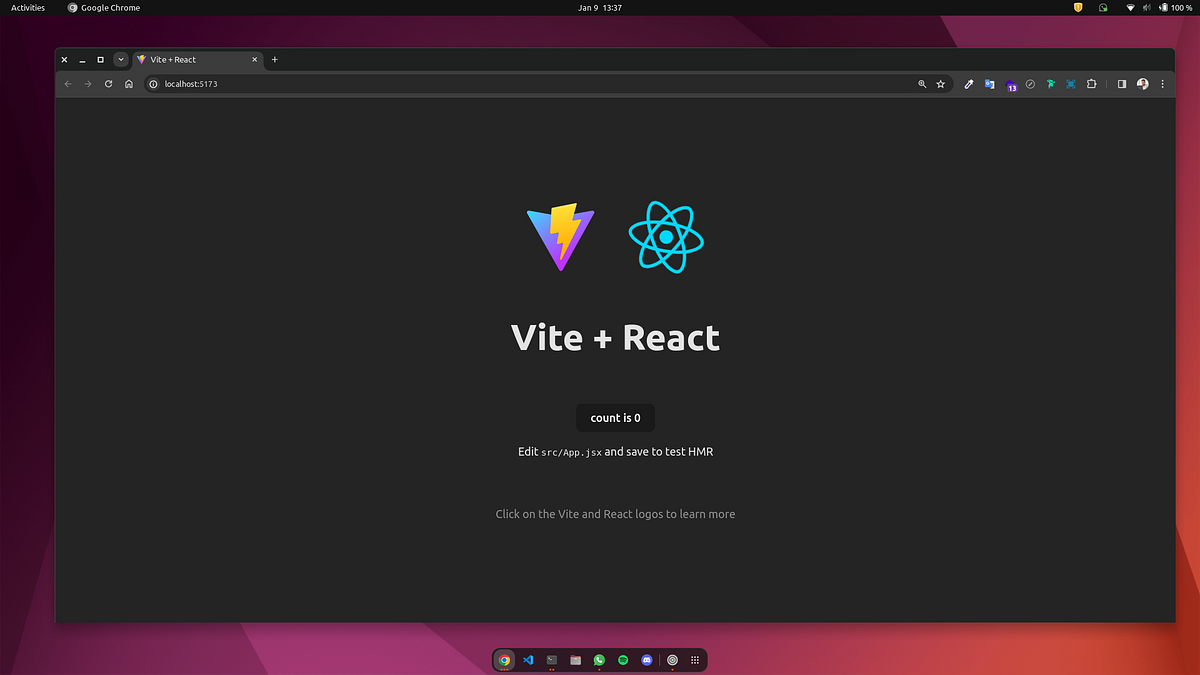1200x675 pixels.
Task: Open the green running figure extension
Action: [x=1051, y=84]
